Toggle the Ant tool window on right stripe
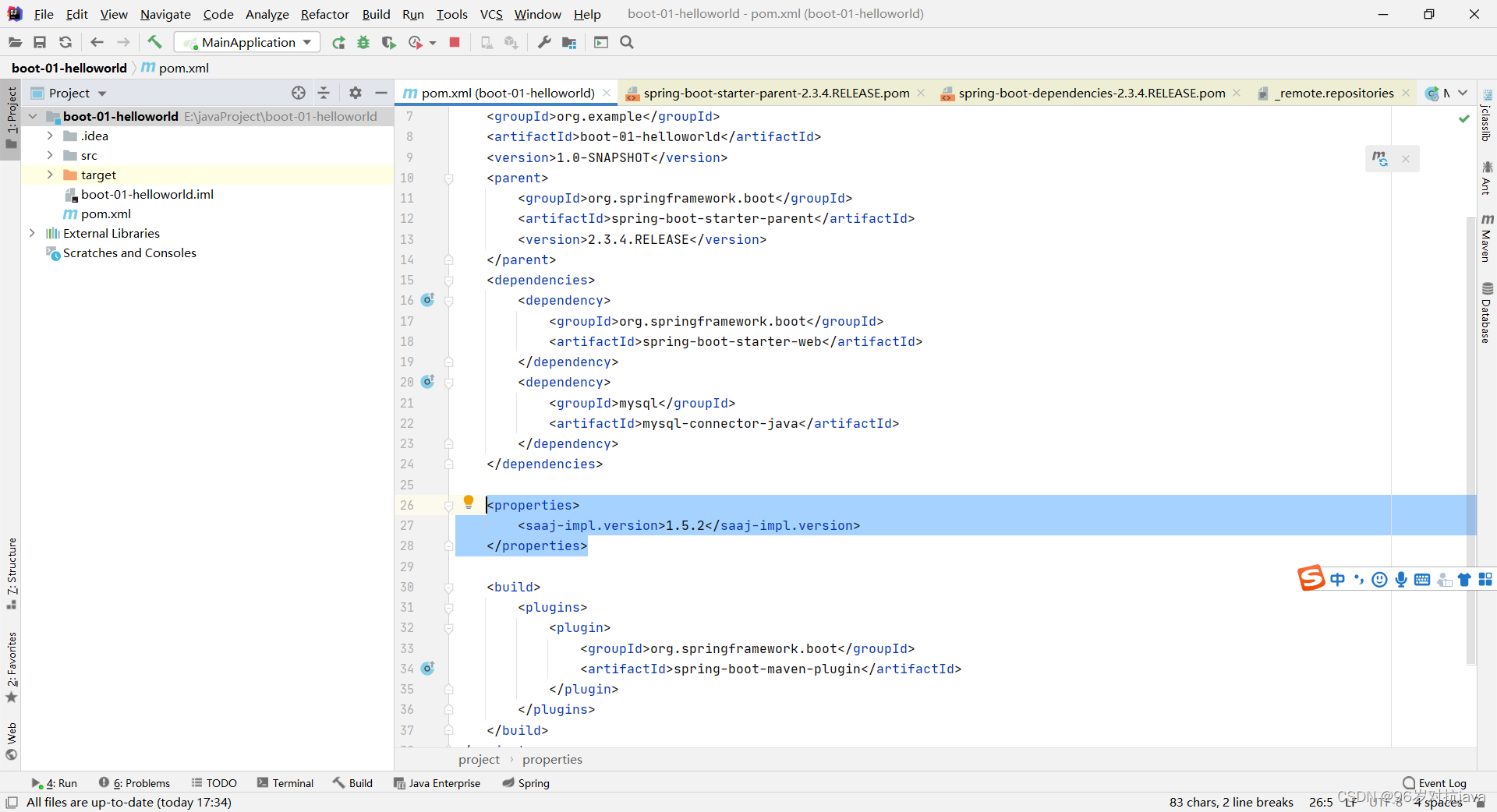 [x=1487, y=177]
